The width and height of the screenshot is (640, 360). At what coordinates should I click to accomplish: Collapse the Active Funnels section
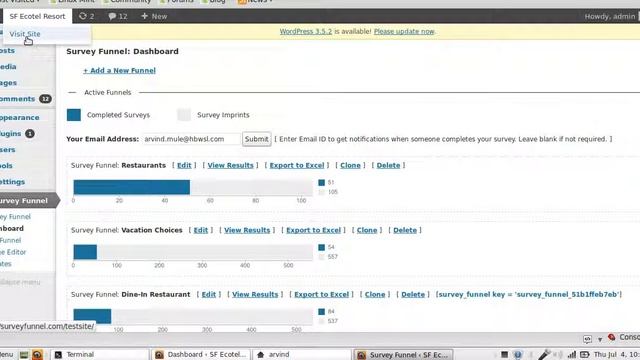click(x=72, y=93)
